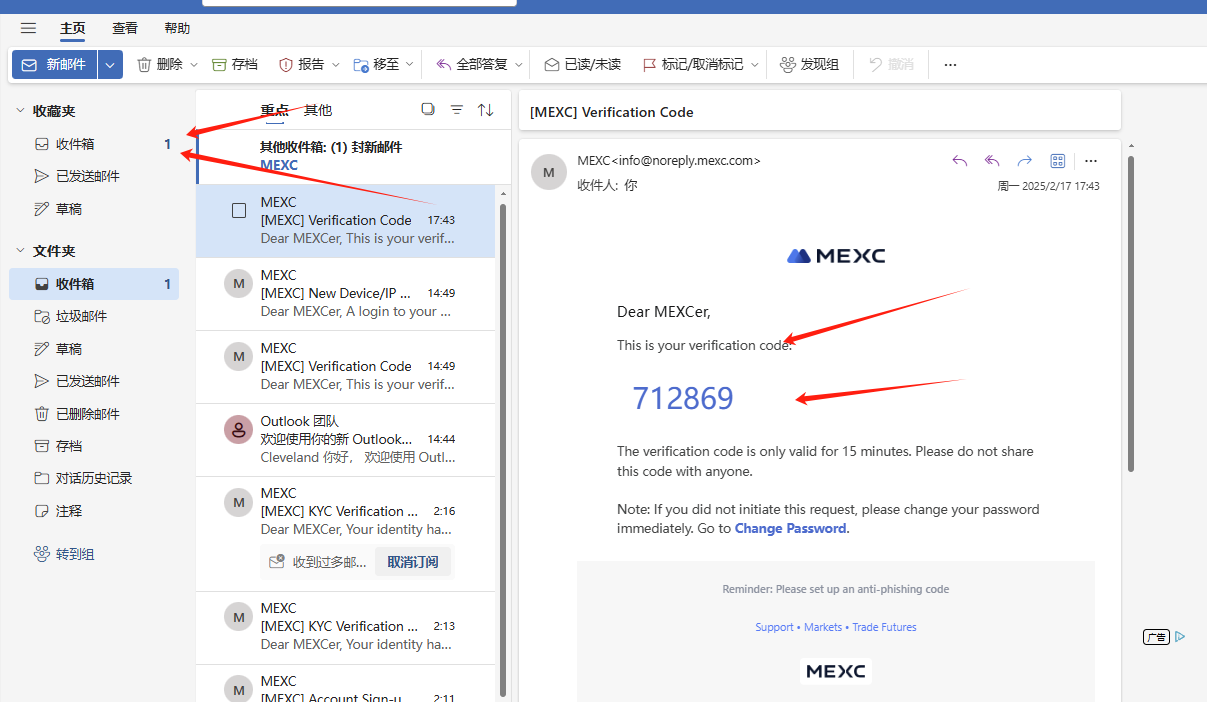Click the filter icon in message list
Screen dimensions: 1207x702
click(457, 110)
